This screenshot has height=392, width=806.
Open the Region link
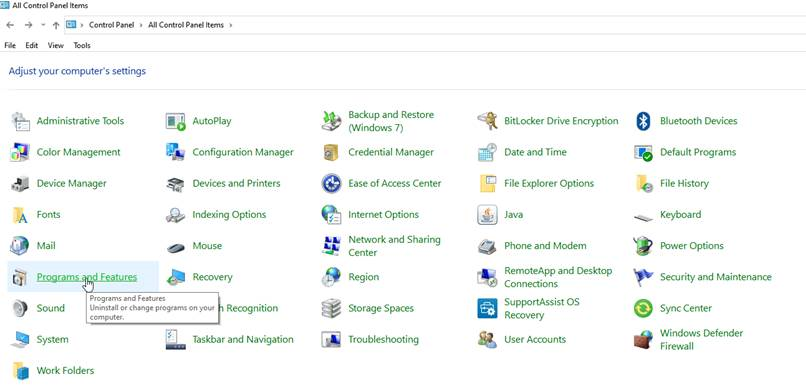(x=363, y=277)
